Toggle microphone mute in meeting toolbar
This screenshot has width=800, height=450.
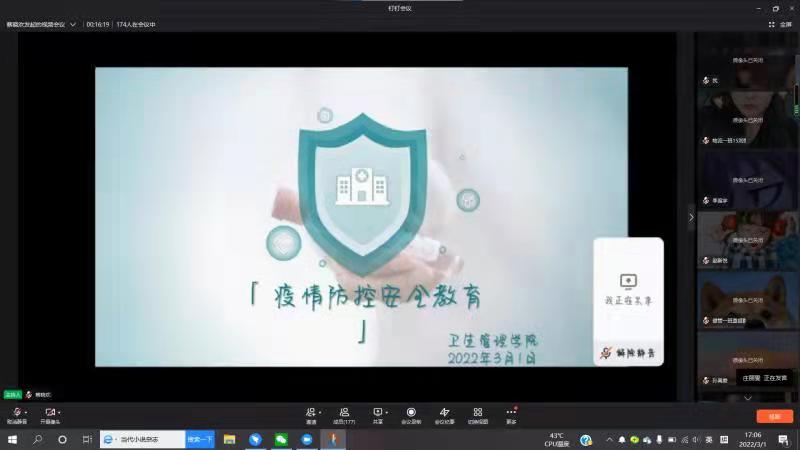click(15, 413)
